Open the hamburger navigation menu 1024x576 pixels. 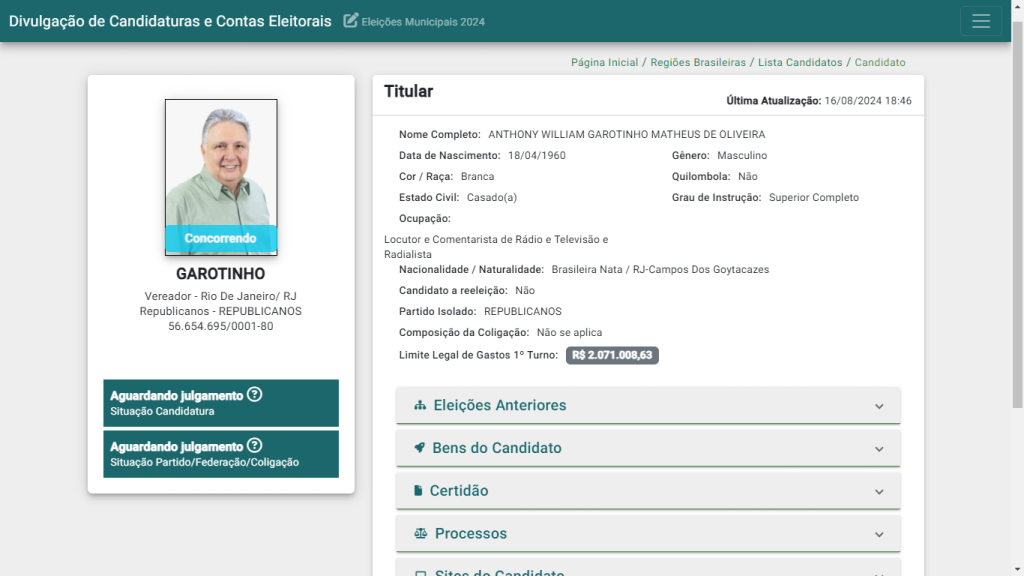point(980,21)
